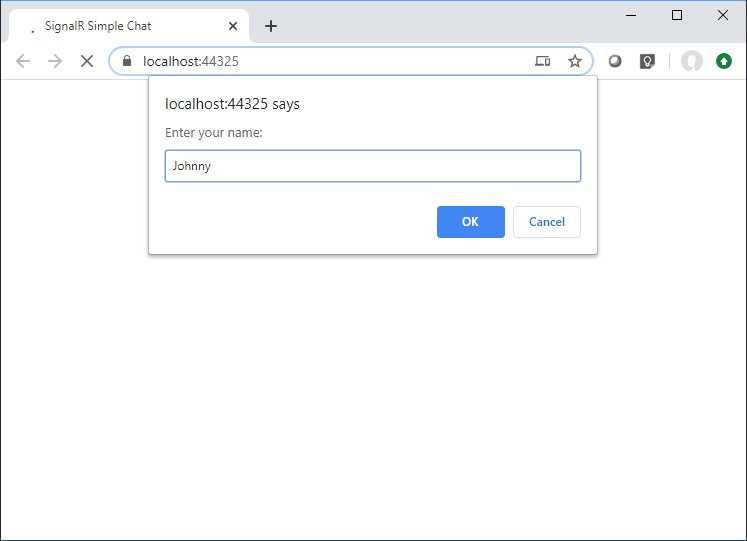The width and height of the screenshot is (747, 541).
Task: Open a new browser tab
Action: point(271,26)
